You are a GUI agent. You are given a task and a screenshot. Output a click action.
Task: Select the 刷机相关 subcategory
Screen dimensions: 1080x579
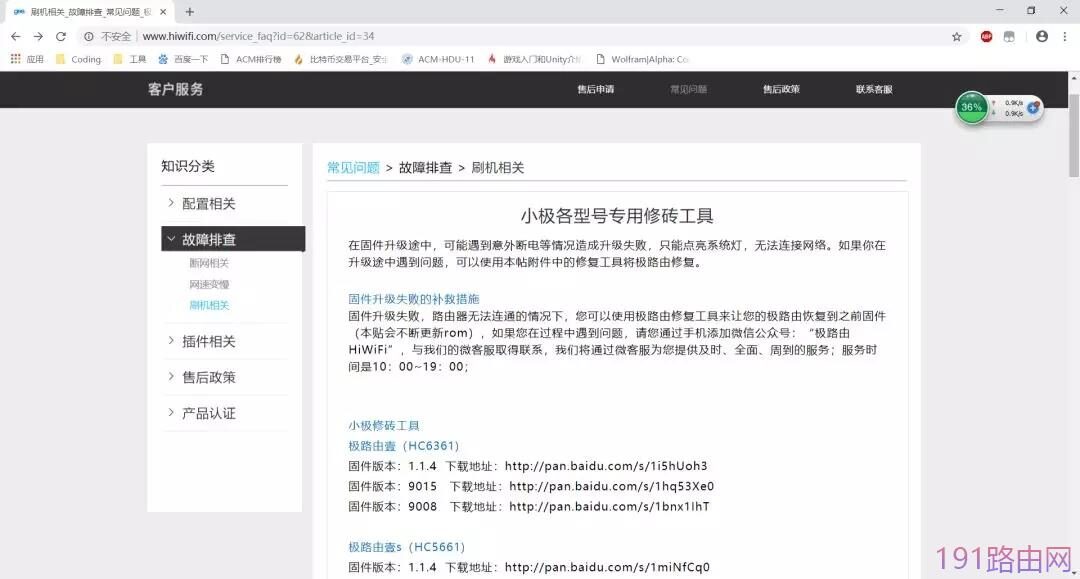tap(209, 305)
